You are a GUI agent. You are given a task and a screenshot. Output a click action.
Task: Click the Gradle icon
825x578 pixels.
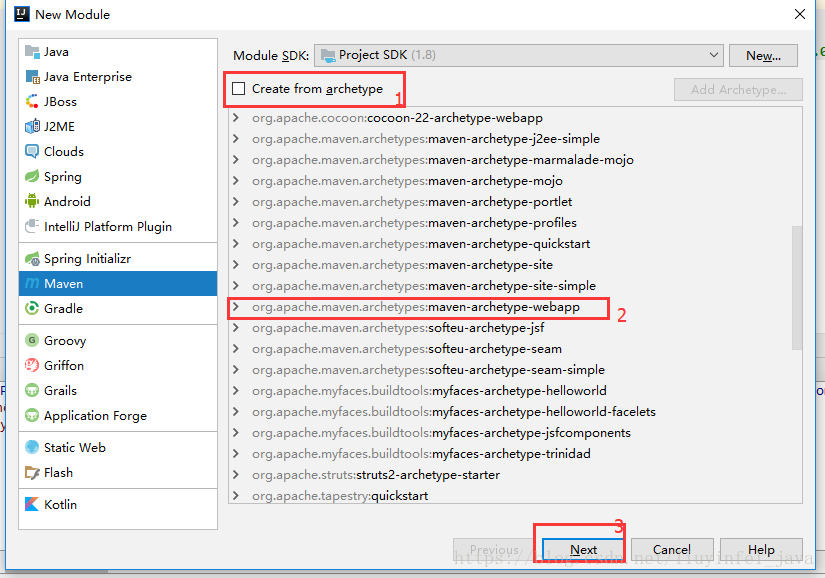click(32, 308)
